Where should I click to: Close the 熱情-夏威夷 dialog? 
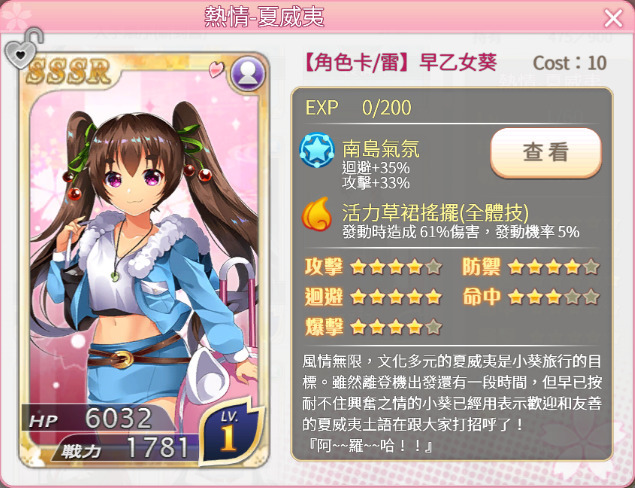click(613, 18)
